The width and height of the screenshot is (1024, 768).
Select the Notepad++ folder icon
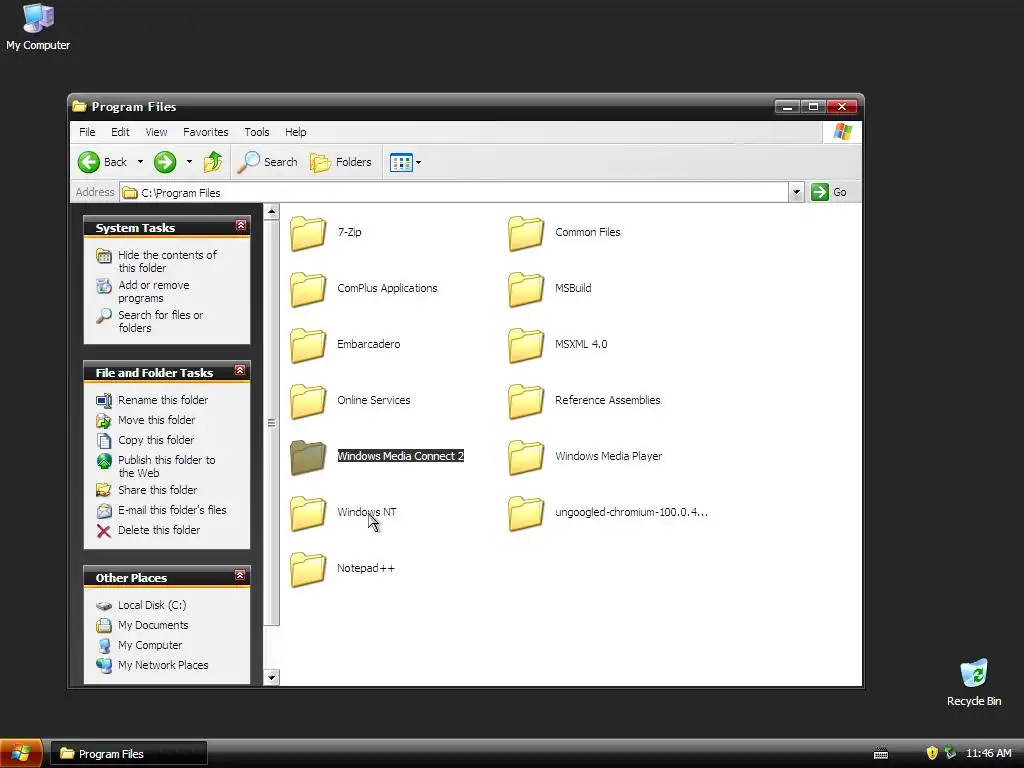[x=308, y=569]
